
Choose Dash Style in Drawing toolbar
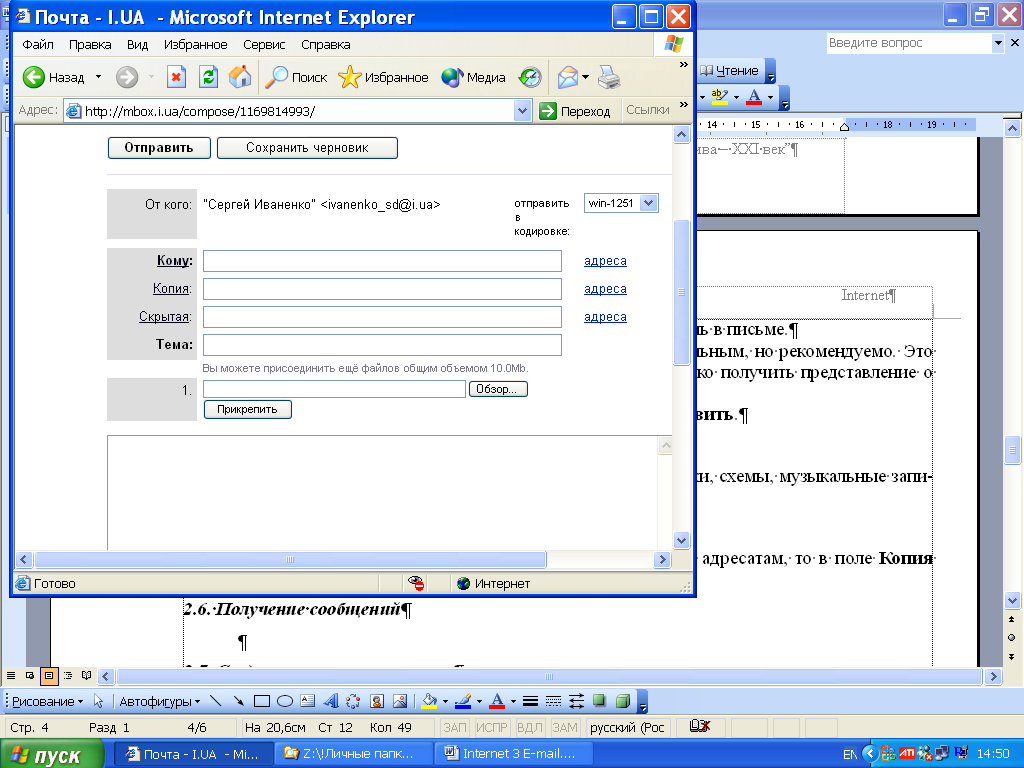coord(553,701)
